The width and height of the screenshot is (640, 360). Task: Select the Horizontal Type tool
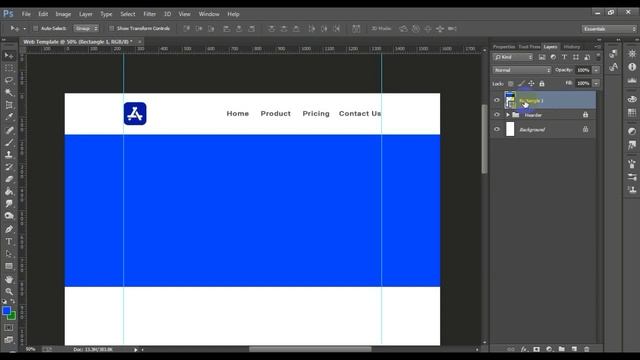9,242
